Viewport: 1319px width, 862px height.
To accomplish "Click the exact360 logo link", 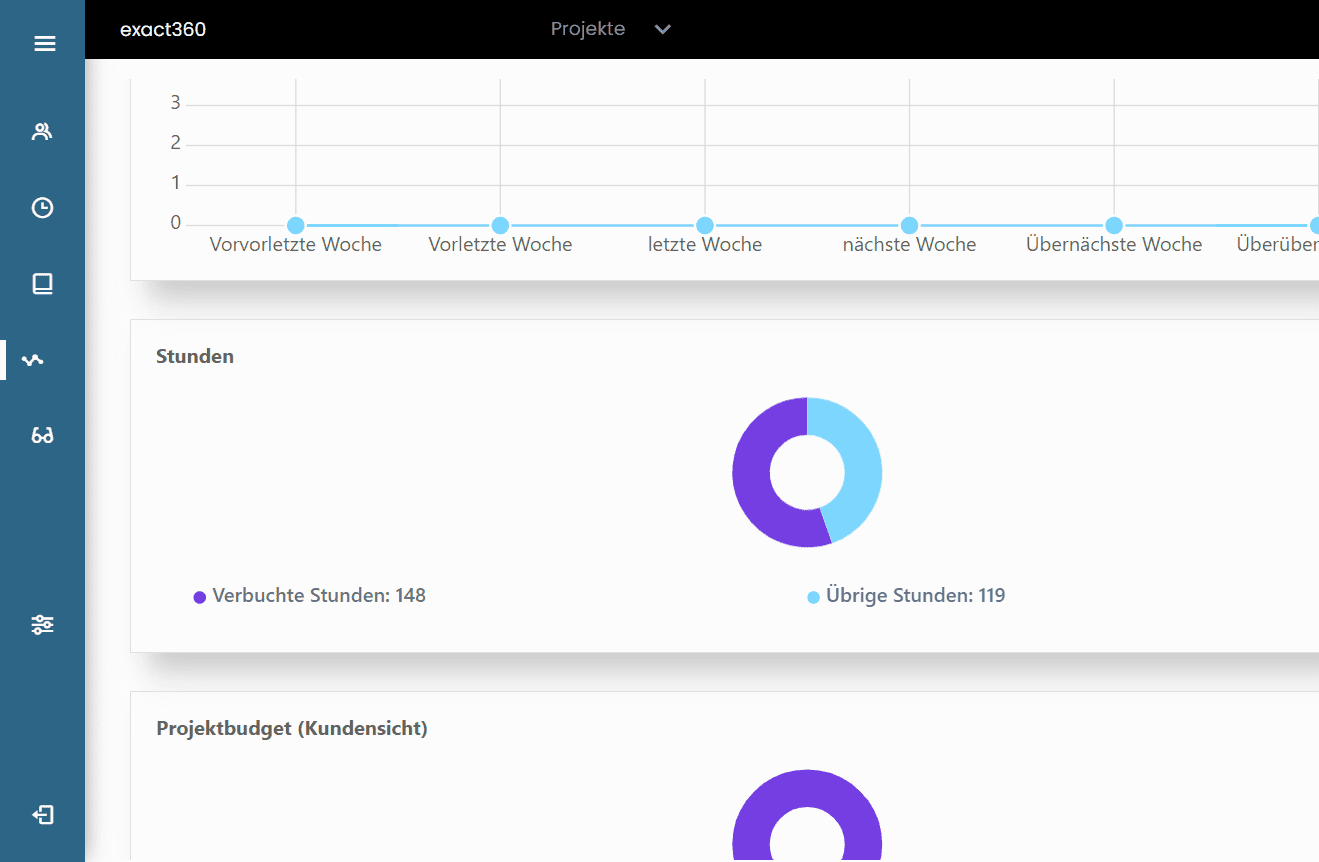I will [163, 29].
